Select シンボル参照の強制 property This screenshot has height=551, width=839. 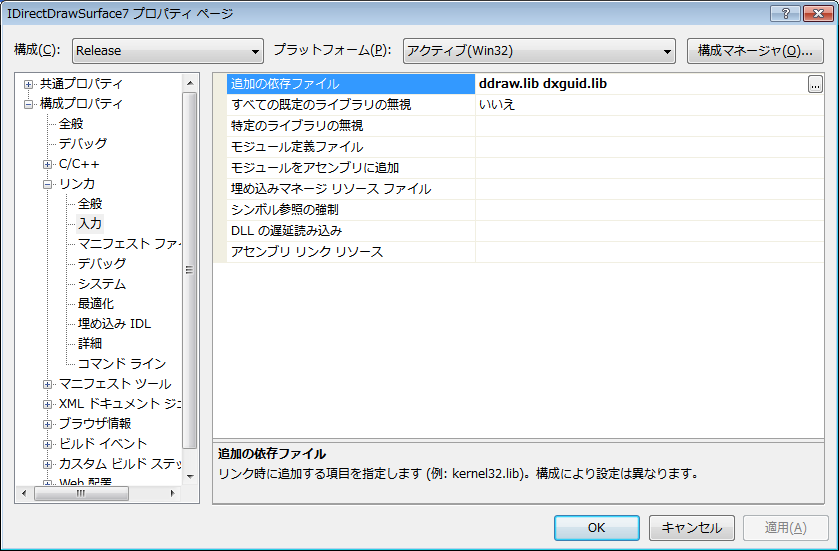350,210
